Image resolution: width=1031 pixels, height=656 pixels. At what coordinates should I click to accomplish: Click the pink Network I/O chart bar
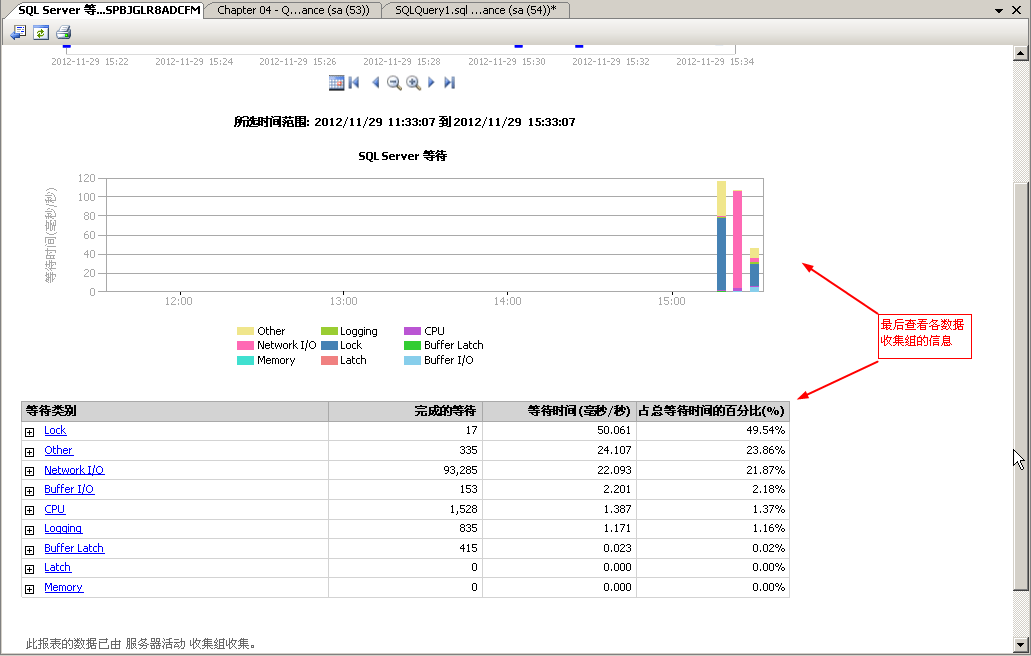(738, 241)
